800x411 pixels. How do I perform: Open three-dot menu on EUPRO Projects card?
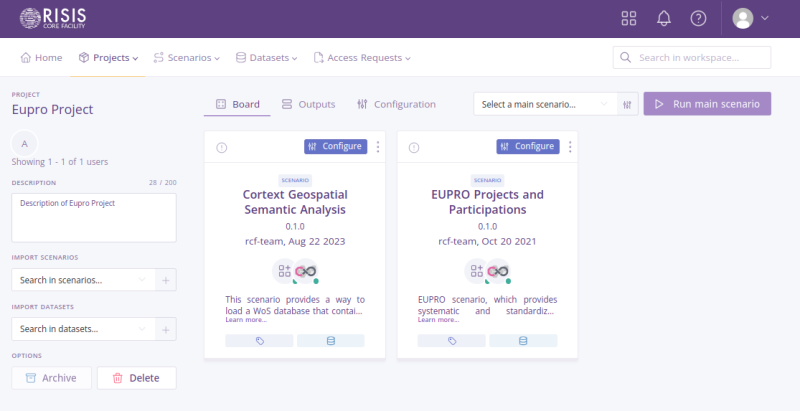point(570,147)
